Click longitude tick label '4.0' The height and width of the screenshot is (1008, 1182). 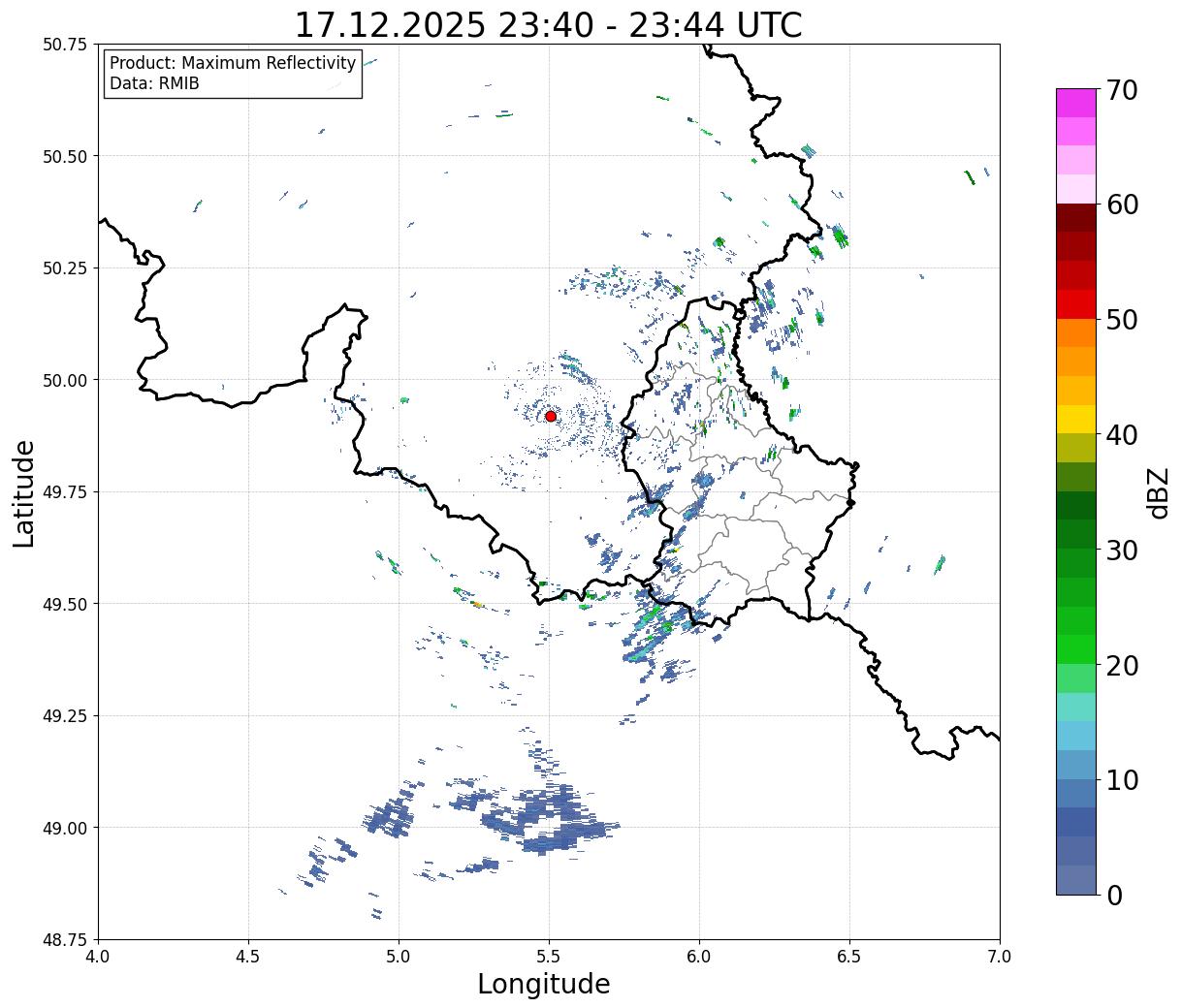(x=98, y=957)
